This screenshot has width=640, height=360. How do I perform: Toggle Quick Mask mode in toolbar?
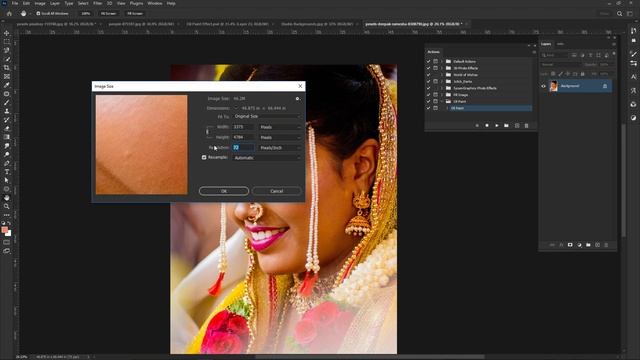pos(7,242)
